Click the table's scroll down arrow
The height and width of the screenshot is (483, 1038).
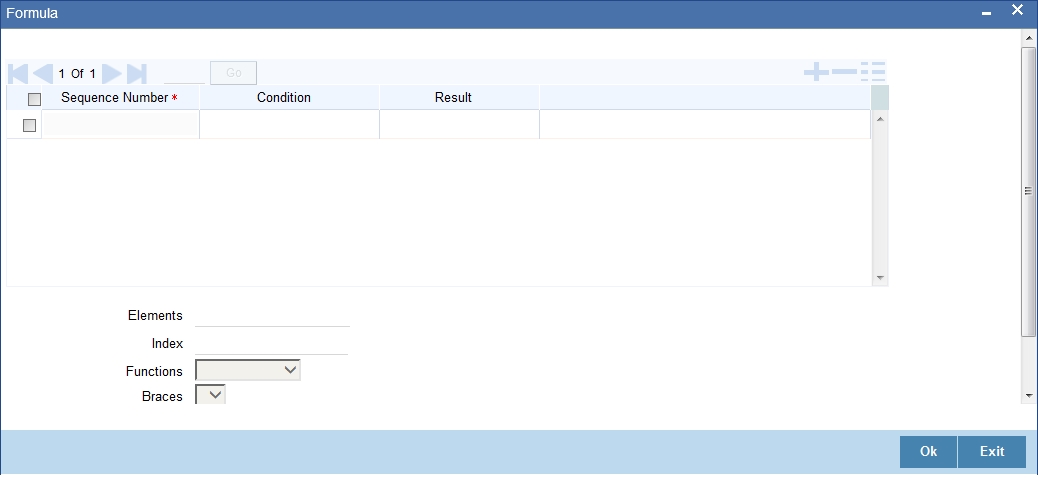880,278
